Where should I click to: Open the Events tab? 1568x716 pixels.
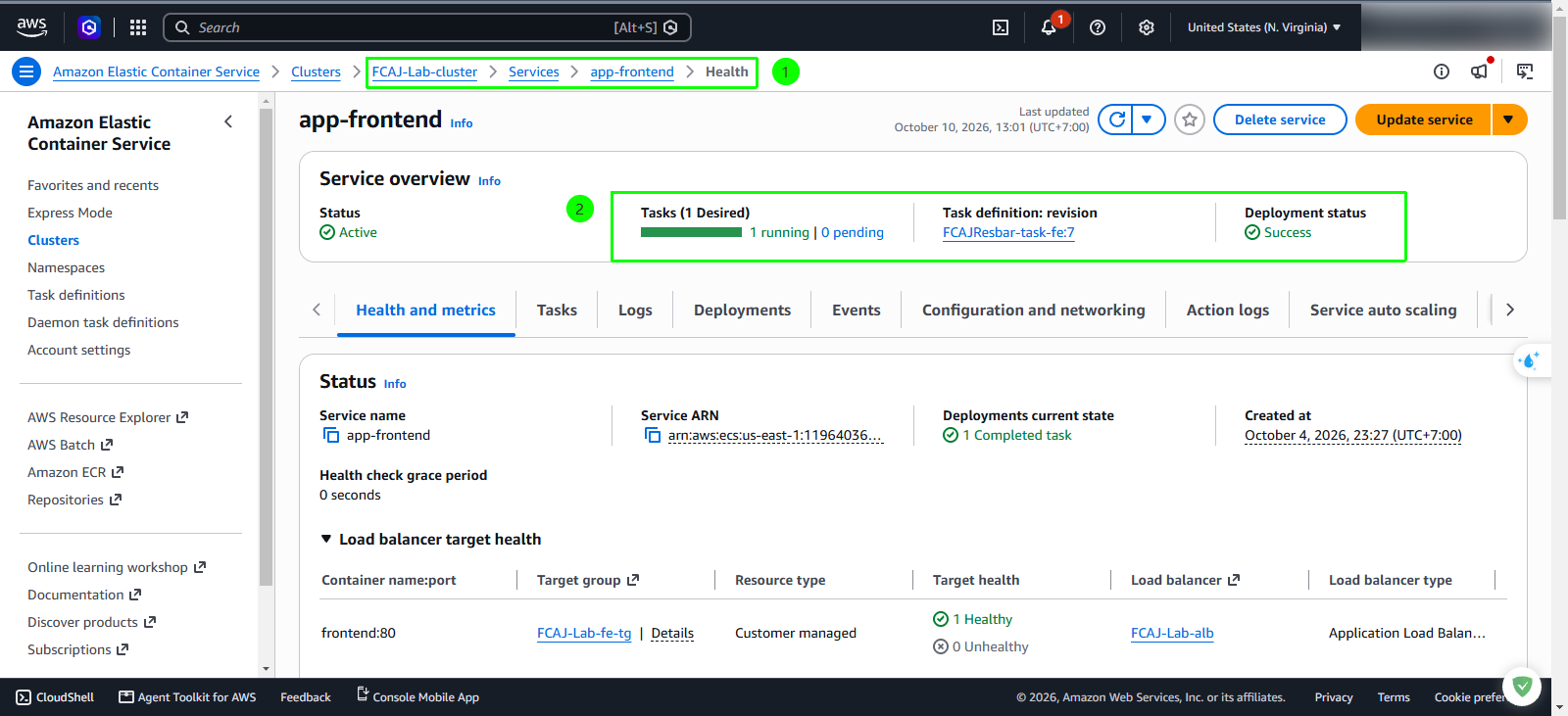[x=857, y=310]
